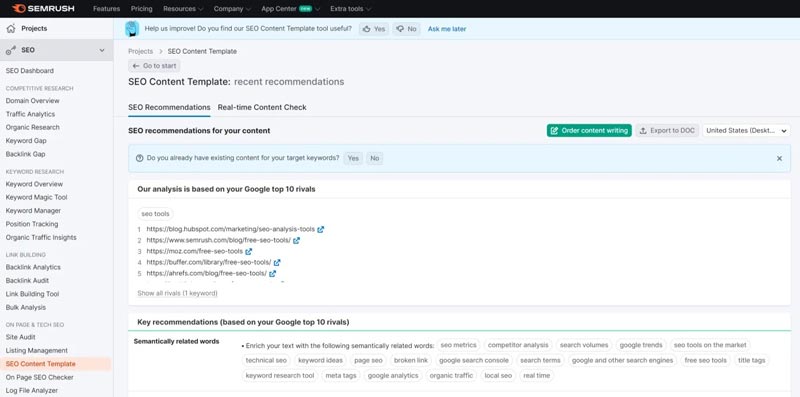Open Domain Overview in sidebar
The width and height of the screenshot is (800, 397).
point(33,101)
